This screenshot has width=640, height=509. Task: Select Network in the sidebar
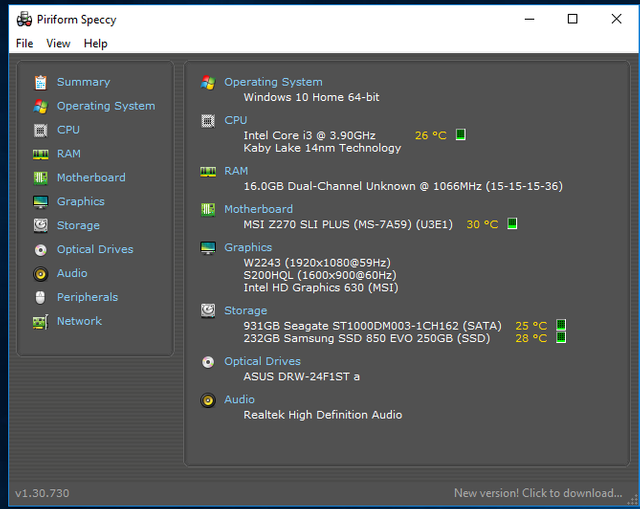(79, 321)
